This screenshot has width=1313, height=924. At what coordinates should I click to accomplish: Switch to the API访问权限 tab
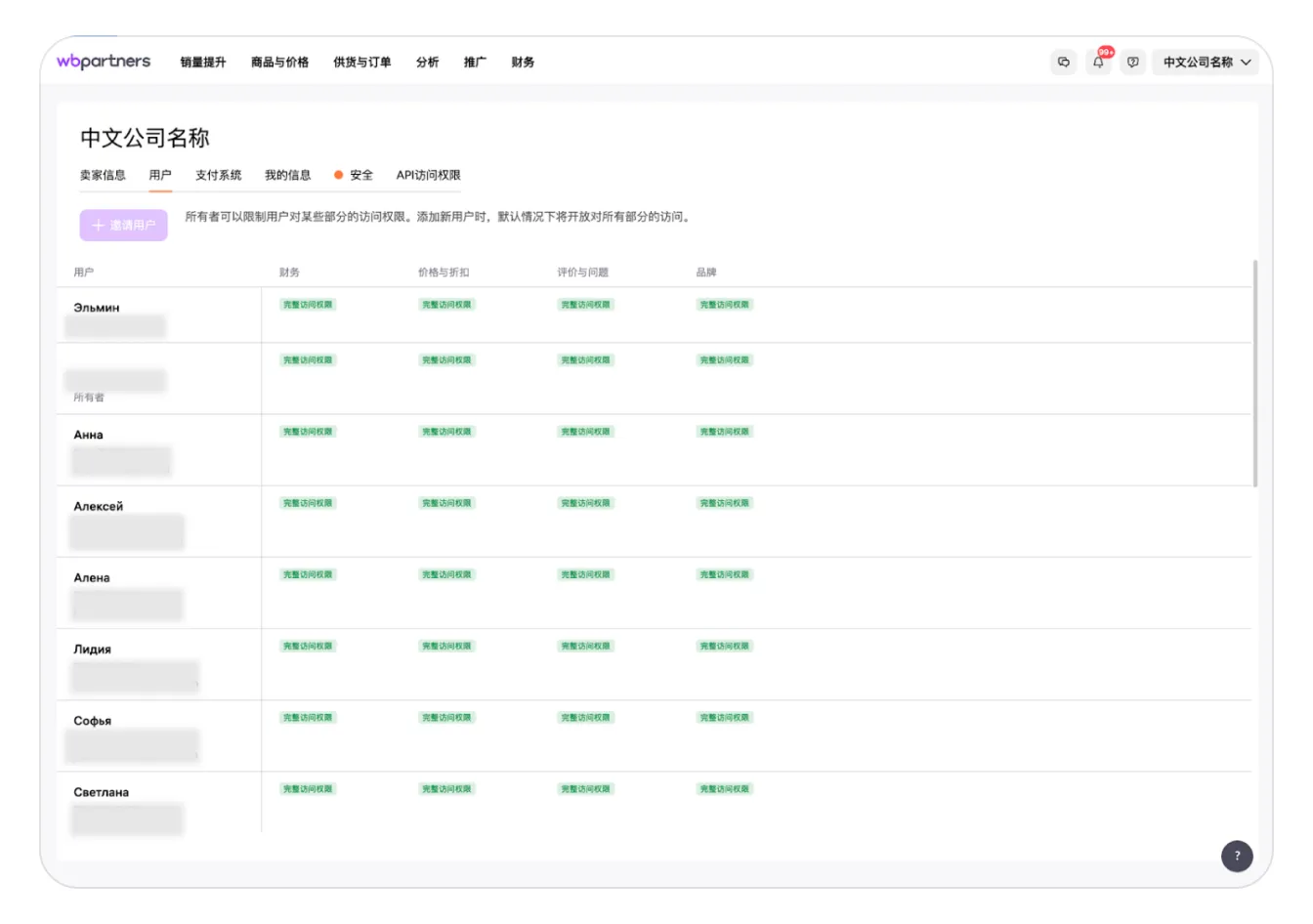[428, 175]
